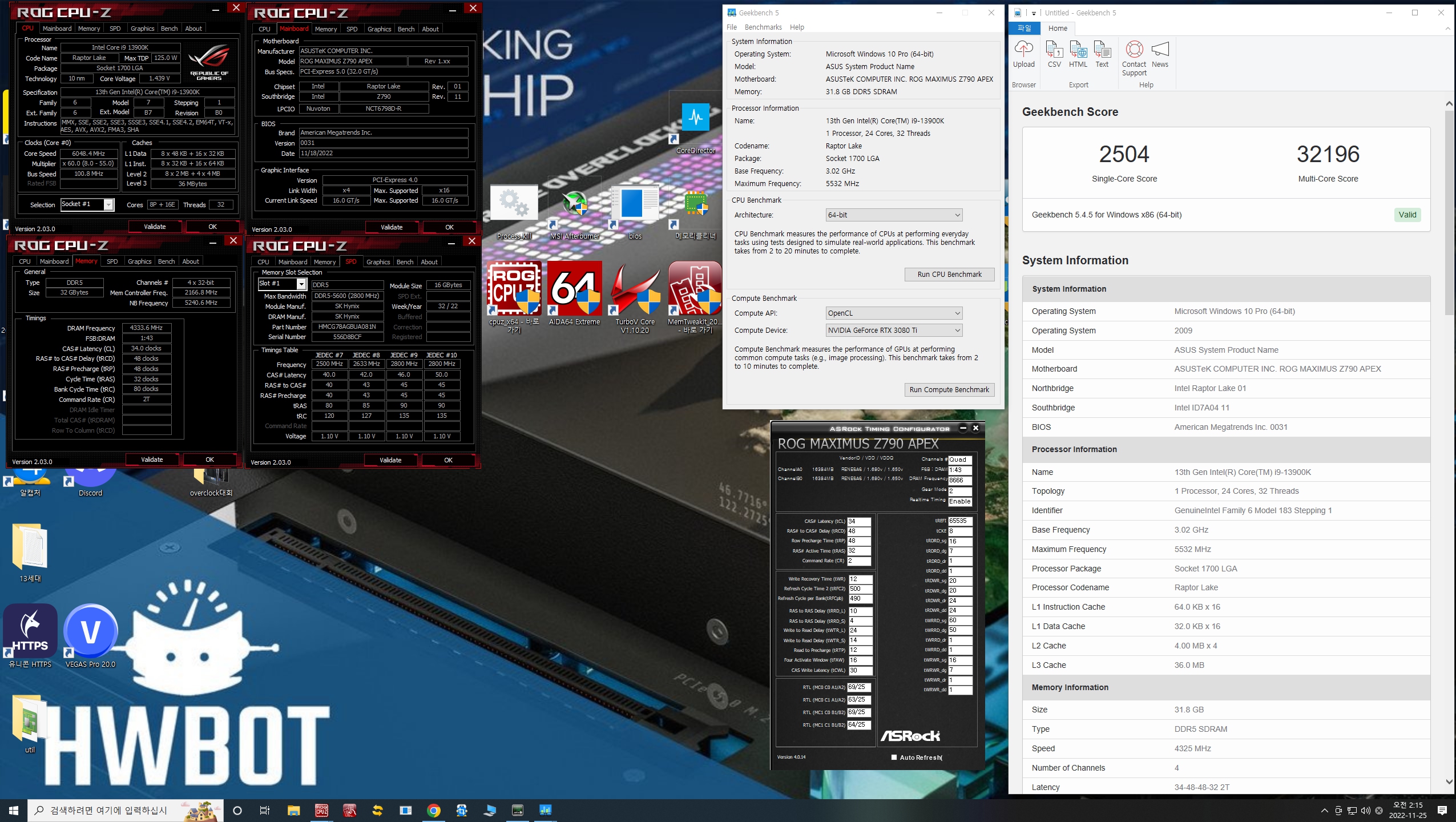Select the Process kill desktop icon

coord(514,212)
